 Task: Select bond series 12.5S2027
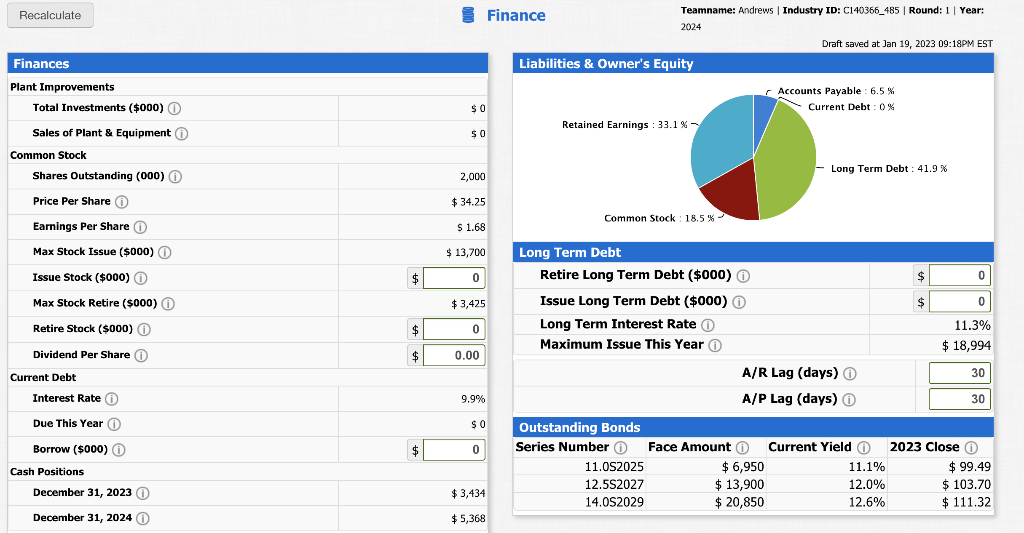pos(614,484)
